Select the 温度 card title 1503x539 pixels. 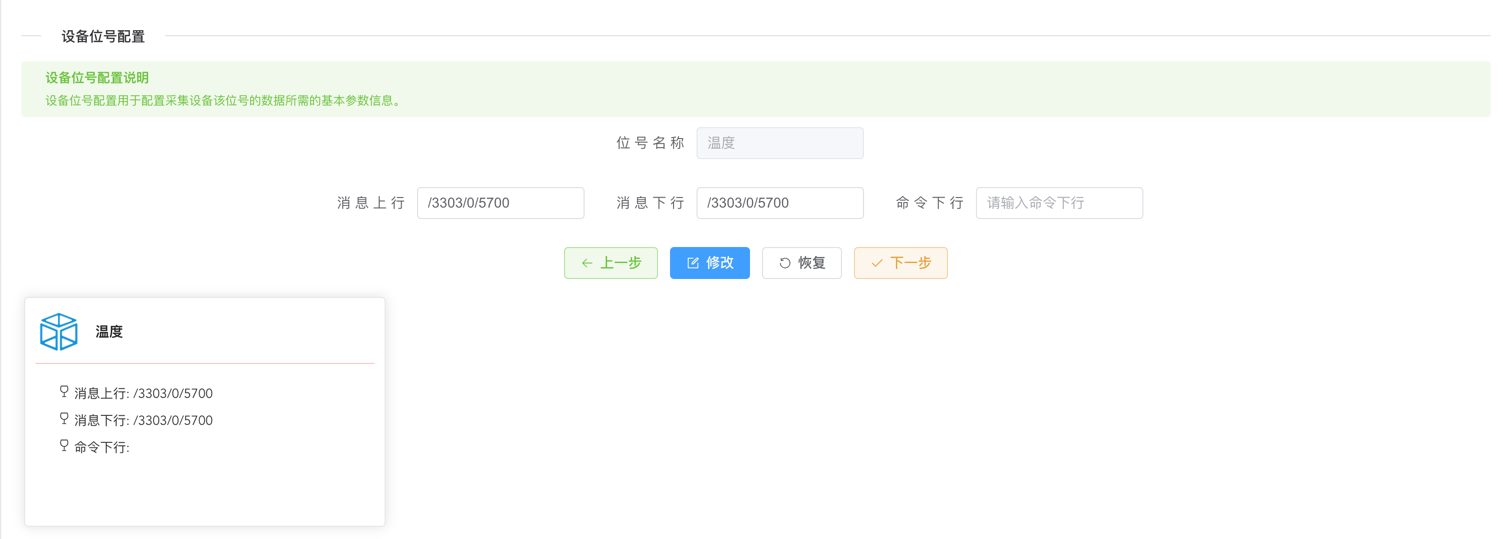click(x=109, y=332)
